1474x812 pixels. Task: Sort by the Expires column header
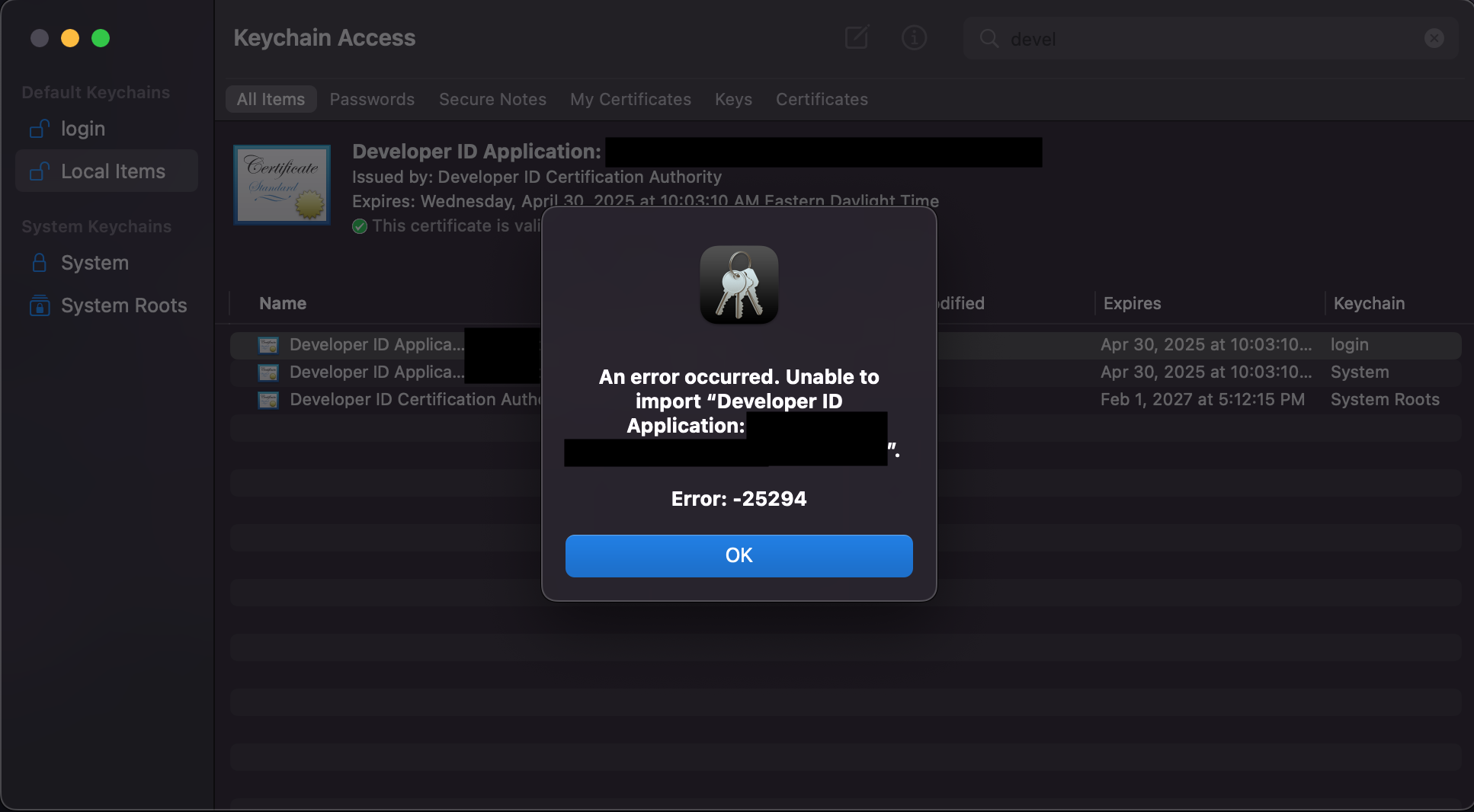coord(1132,303)
